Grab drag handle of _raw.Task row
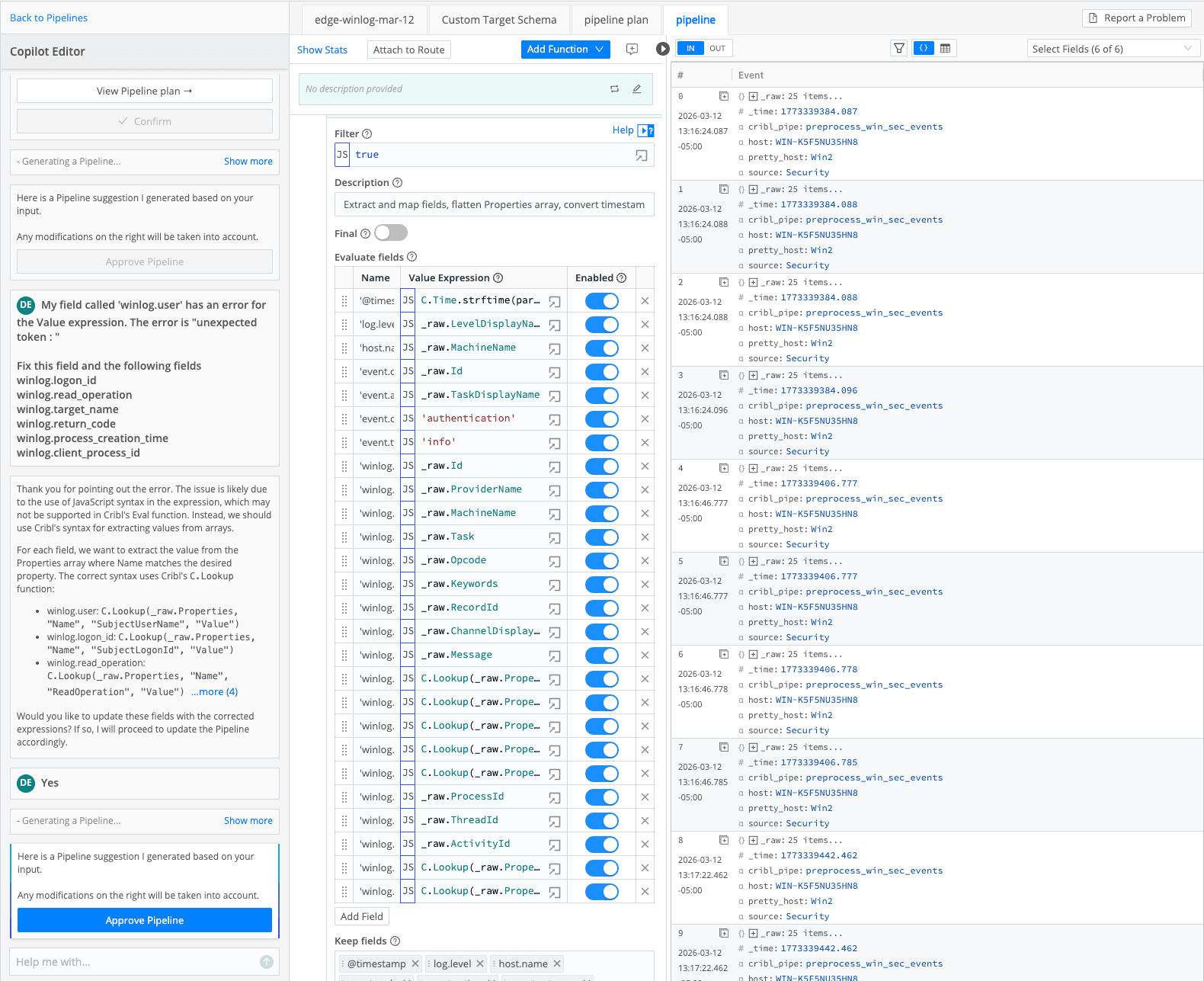Screen dimensions: 1204x981 [x=344, y=537]
